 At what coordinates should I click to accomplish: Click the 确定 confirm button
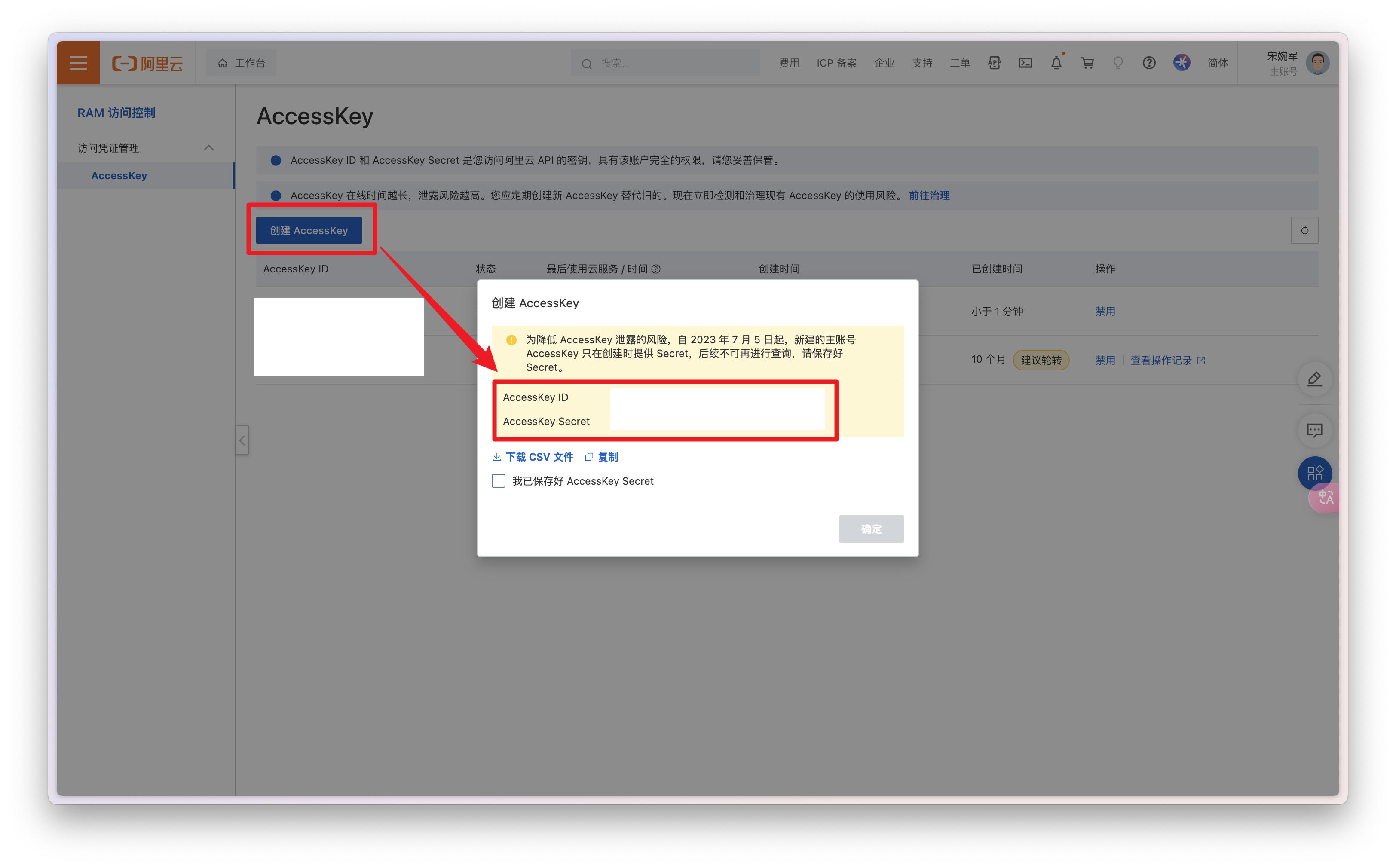click(871, 529)
